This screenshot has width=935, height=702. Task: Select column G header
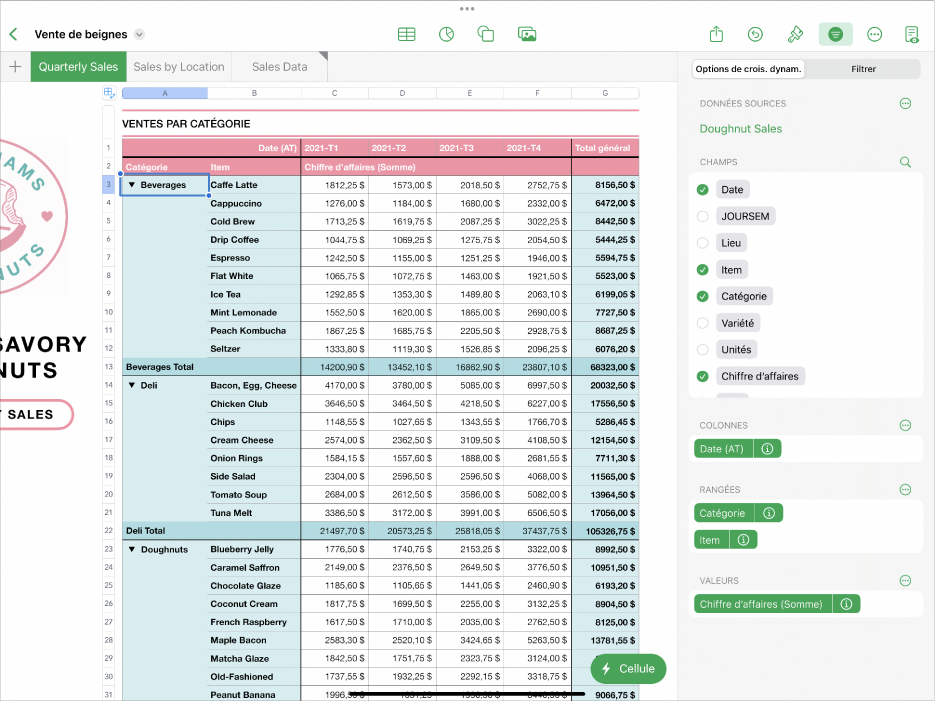tap(605, 93)
